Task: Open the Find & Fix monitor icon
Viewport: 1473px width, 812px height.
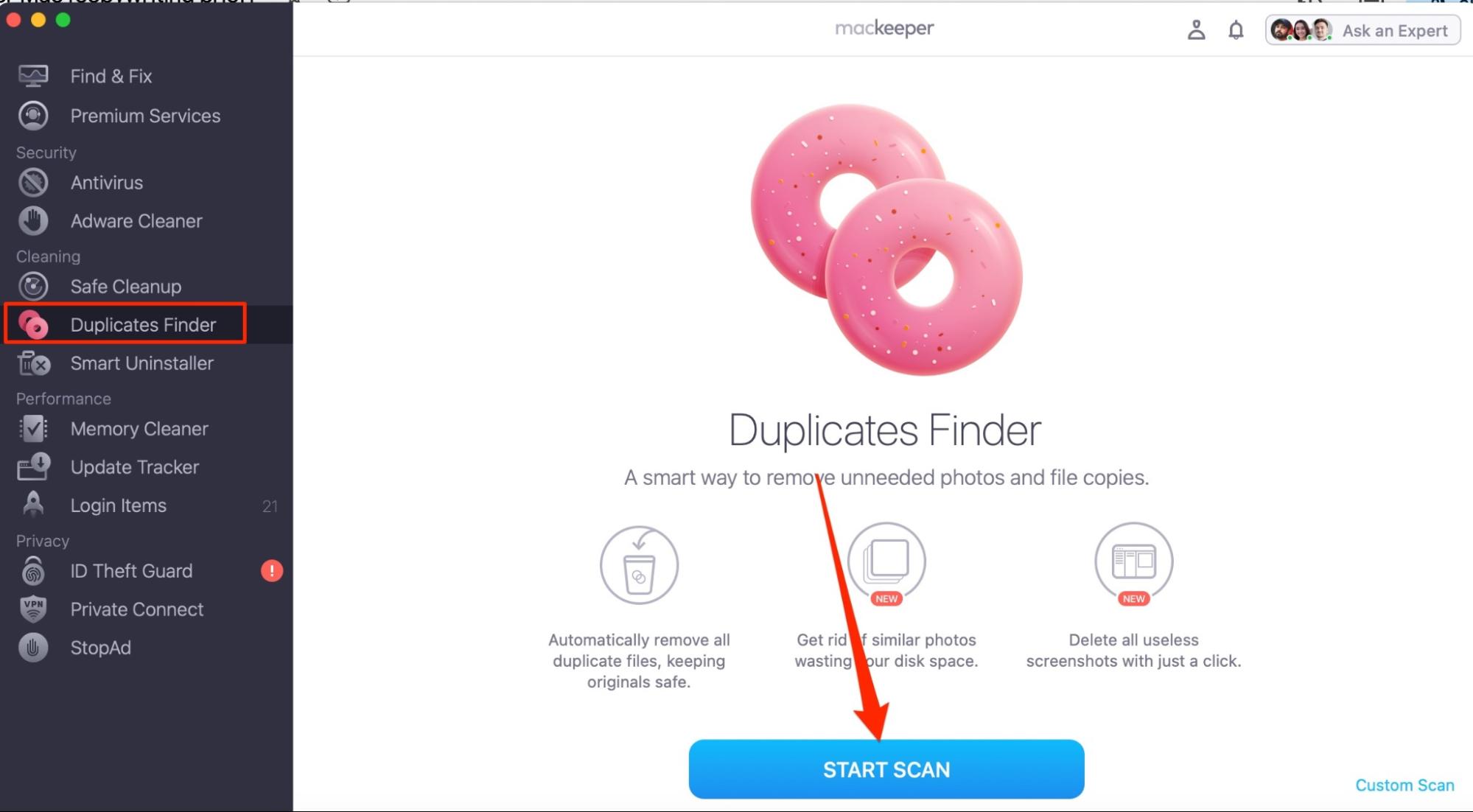Action: pos(33,76)
